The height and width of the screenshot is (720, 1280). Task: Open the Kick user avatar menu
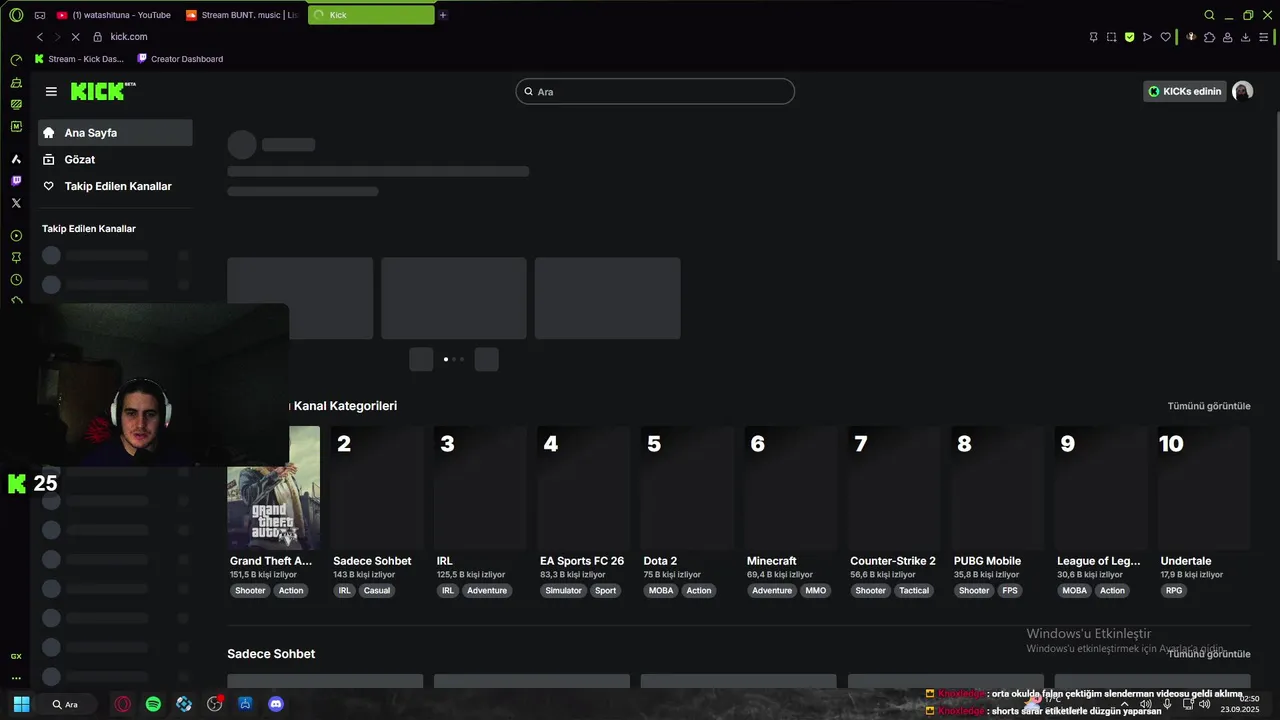[1242, 91]
